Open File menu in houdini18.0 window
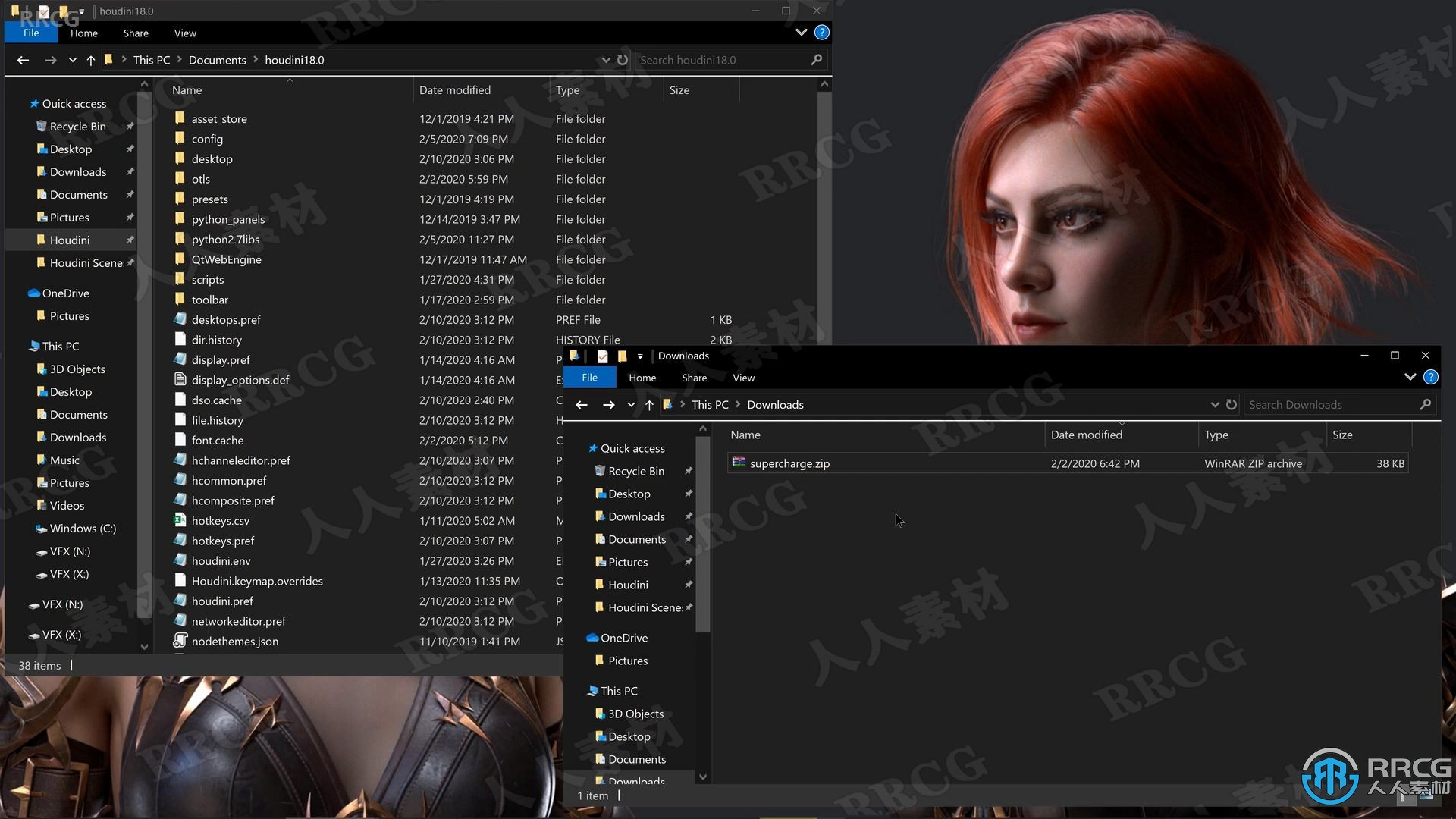 pyautogui.click(x=31, y=33)
